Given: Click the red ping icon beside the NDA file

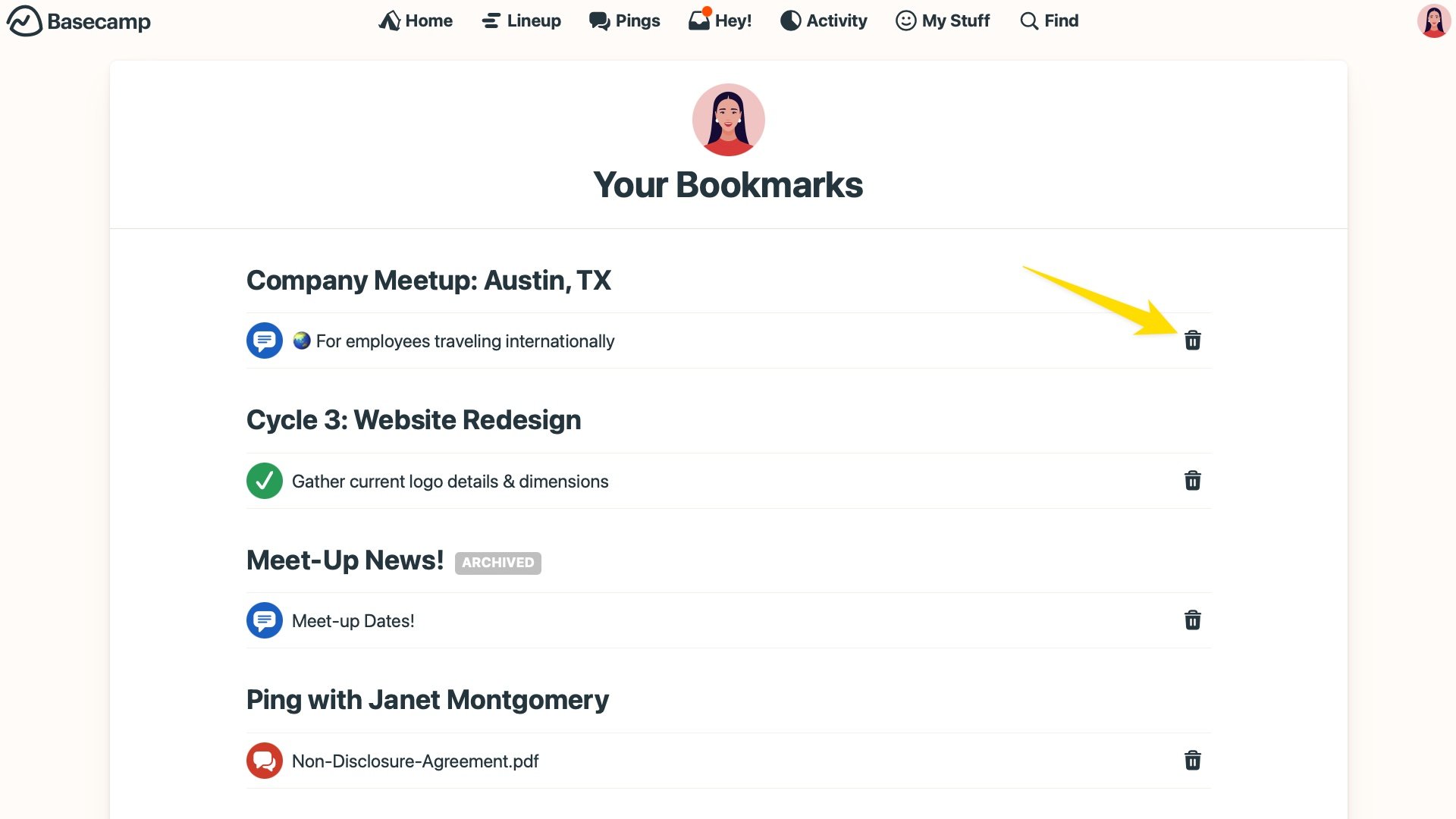Looking at the screenshot, I should click(265, 761).
